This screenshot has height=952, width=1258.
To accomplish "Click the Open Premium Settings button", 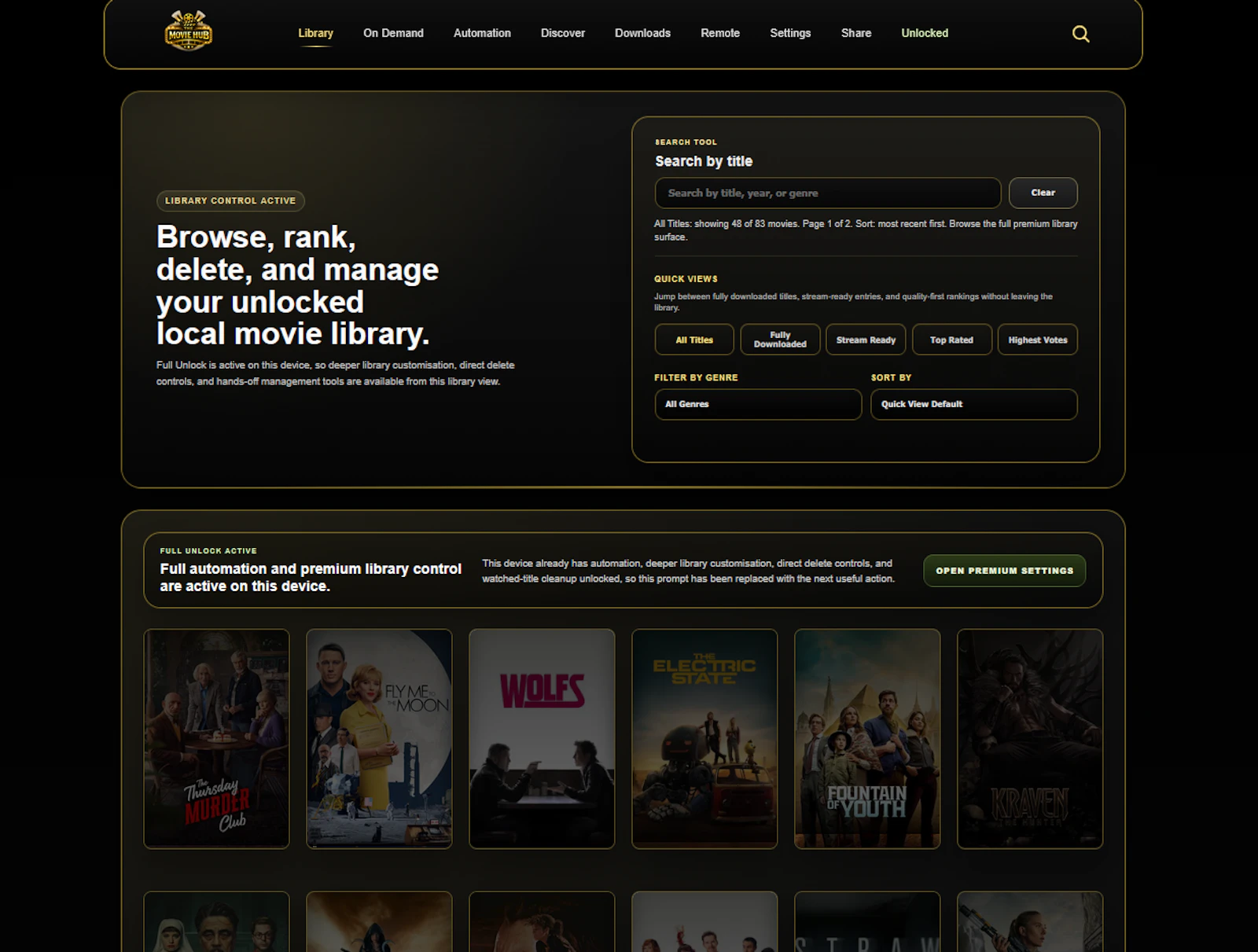I will [1004, 571].
